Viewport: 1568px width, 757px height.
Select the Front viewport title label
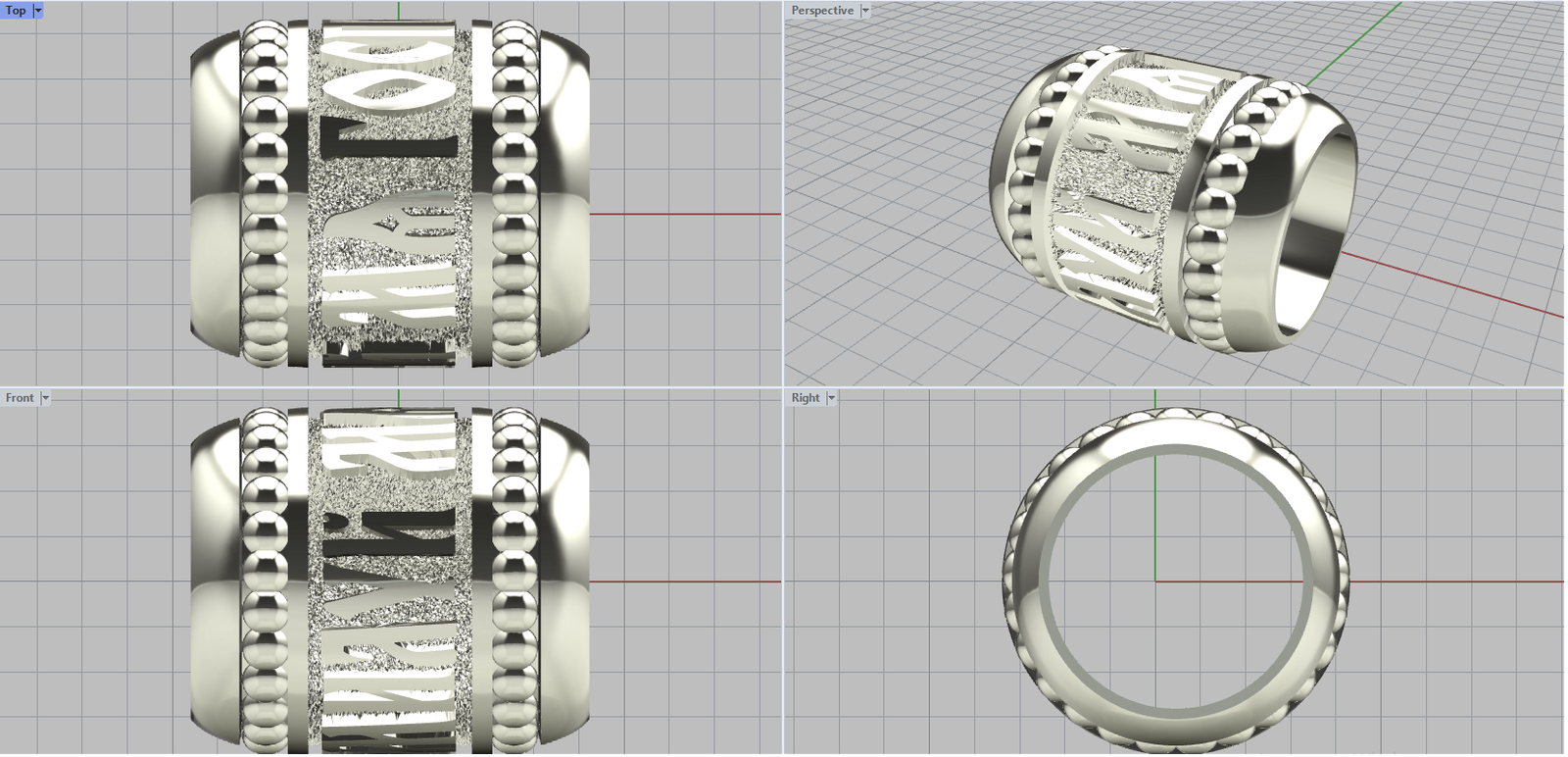pyautogui.click(x=19, y=397)
